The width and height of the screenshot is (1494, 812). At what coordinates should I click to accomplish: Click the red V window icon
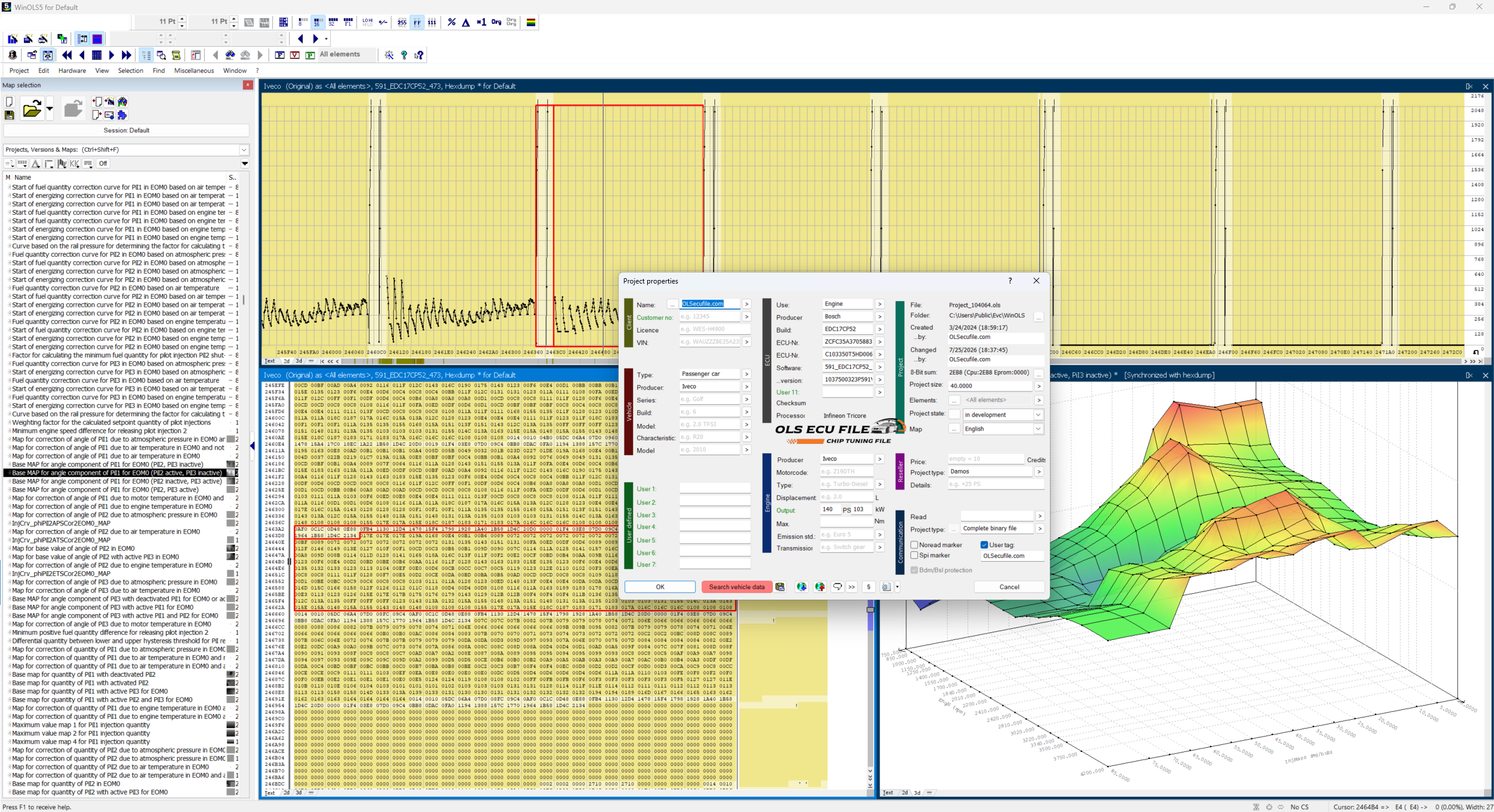[x=295, y=55]
